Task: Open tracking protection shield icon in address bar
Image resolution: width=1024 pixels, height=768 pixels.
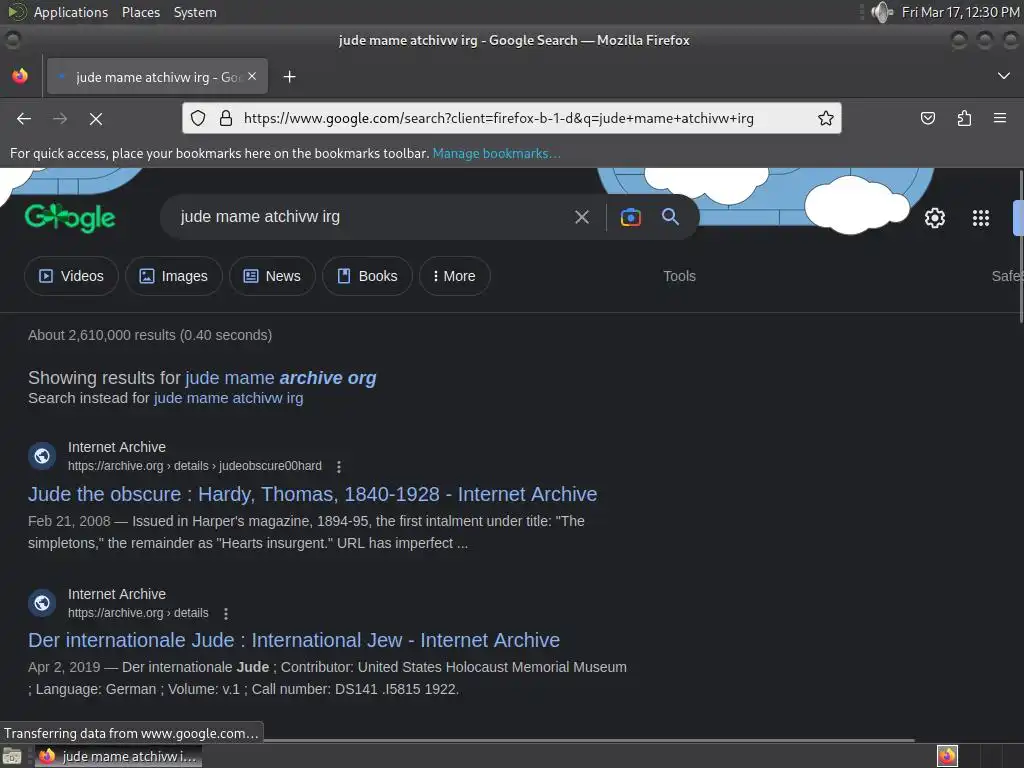Action: click(x=198, y=118)
